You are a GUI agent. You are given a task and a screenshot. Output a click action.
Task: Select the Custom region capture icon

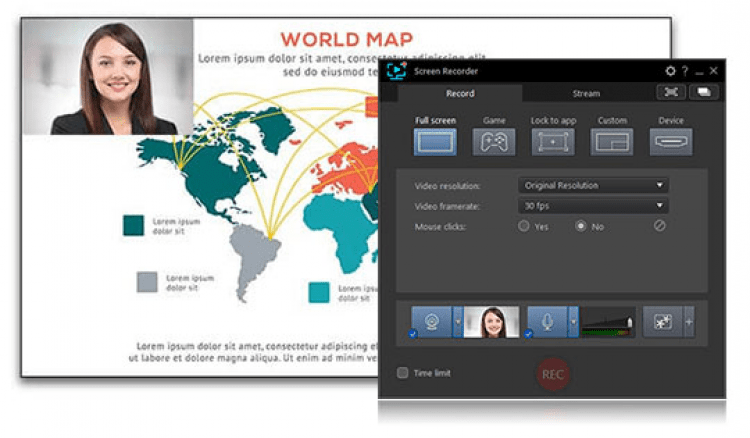click(611, 142)
